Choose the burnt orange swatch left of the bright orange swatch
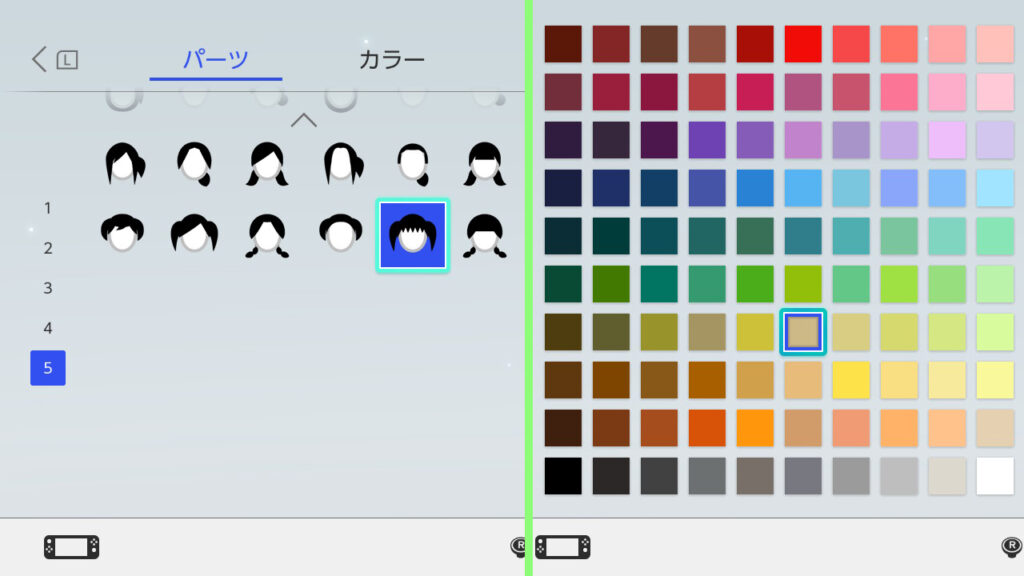 click(x=707, y=428)
